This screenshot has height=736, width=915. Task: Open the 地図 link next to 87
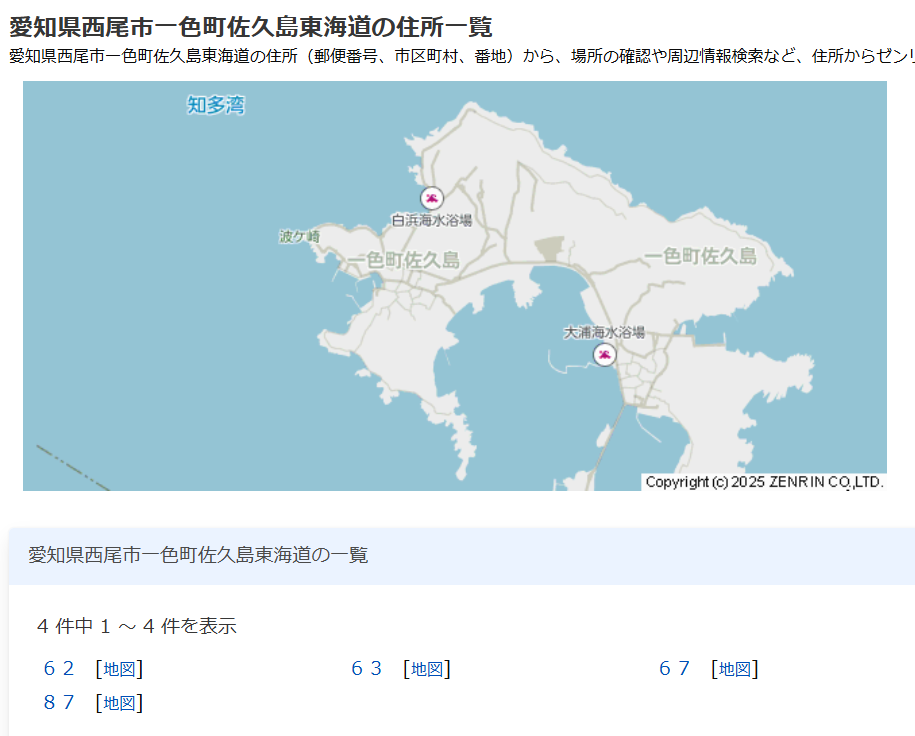pyautogui.click(x=120, y=703)
